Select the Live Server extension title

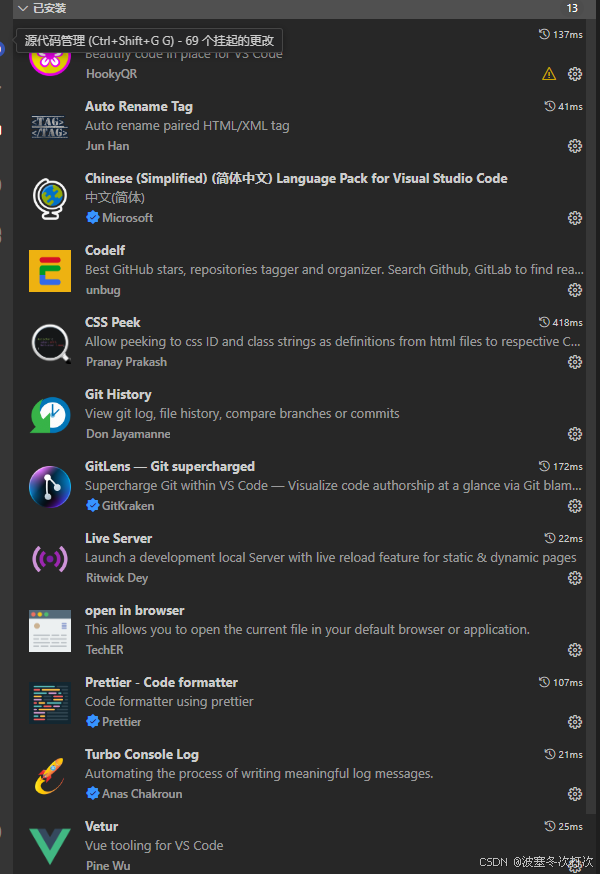(118, 538)
